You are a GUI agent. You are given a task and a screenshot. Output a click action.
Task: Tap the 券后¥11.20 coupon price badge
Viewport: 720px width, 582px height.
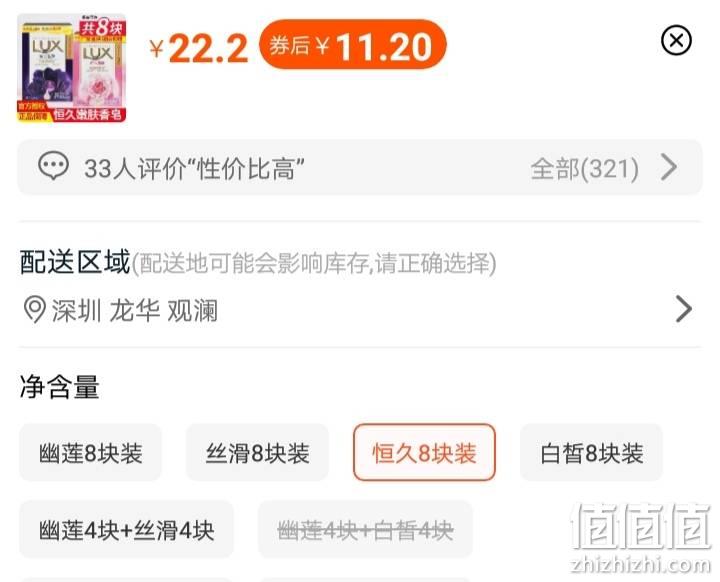(x=353, y=45)
